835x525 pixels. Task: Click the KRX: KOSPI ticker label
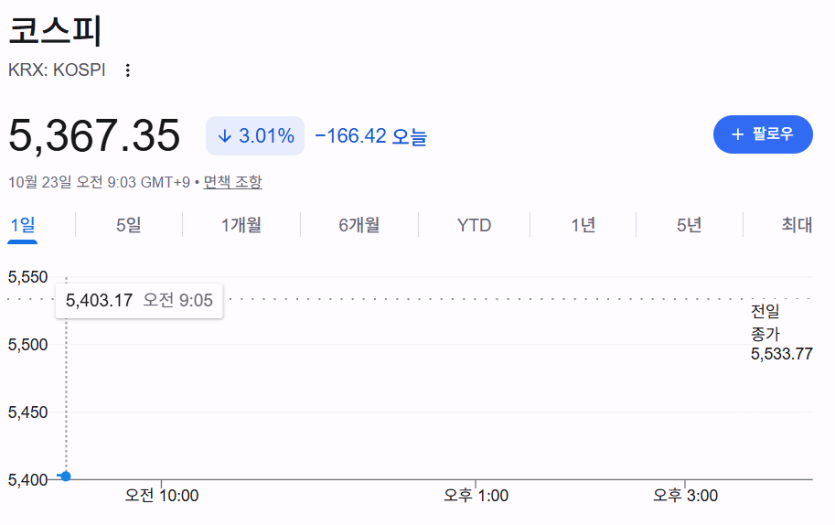point(56,70)
